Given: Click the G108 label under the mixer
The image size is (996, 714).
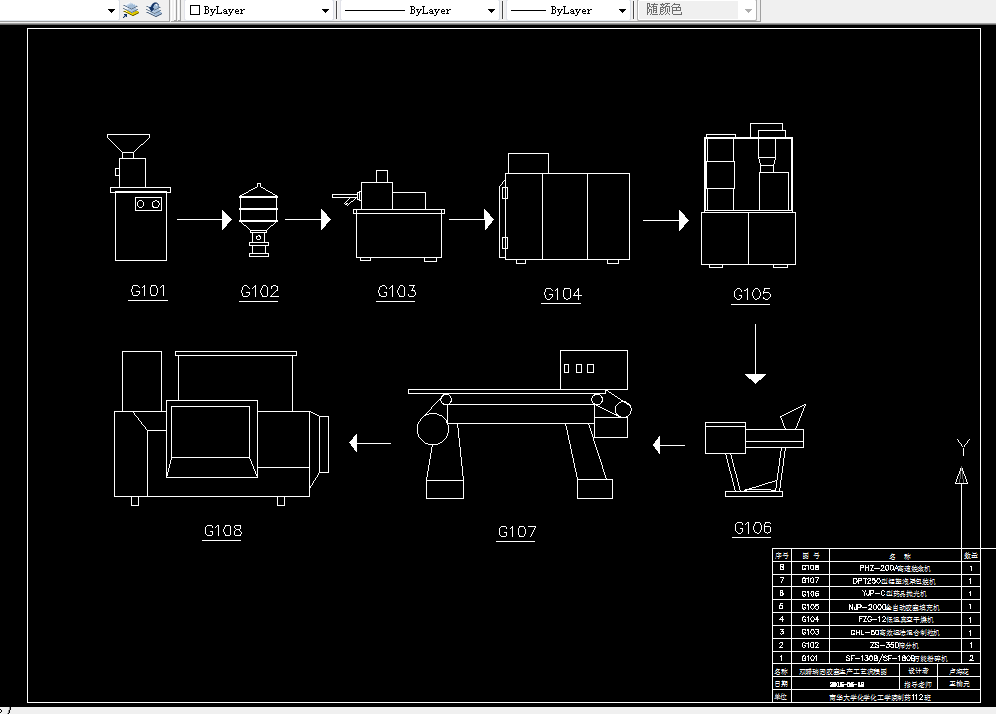Looking at the screenshot, I should pyautogui.click(x=222, y=530).
